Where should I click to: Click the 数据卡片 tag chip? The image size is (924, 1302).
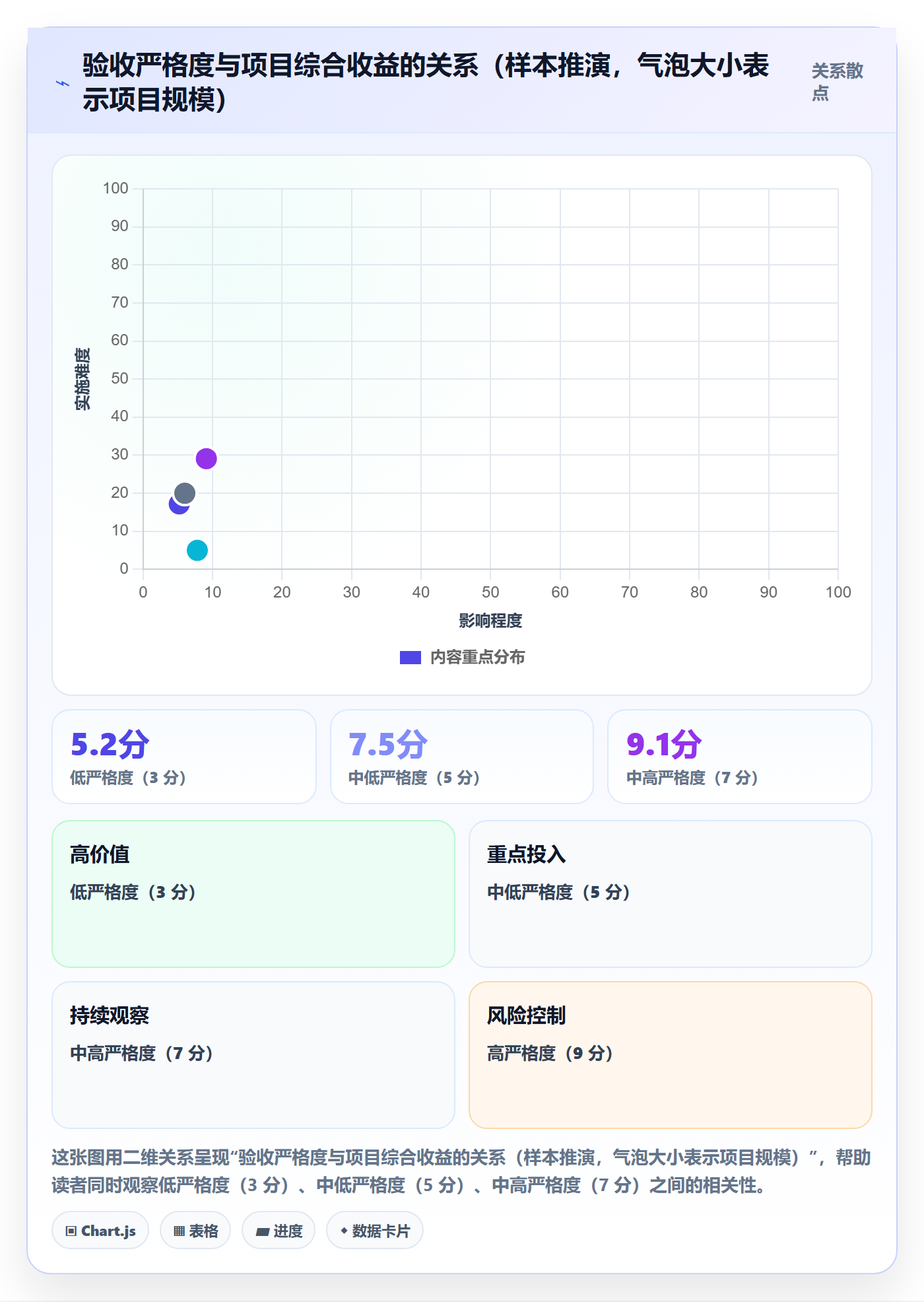375,1231
